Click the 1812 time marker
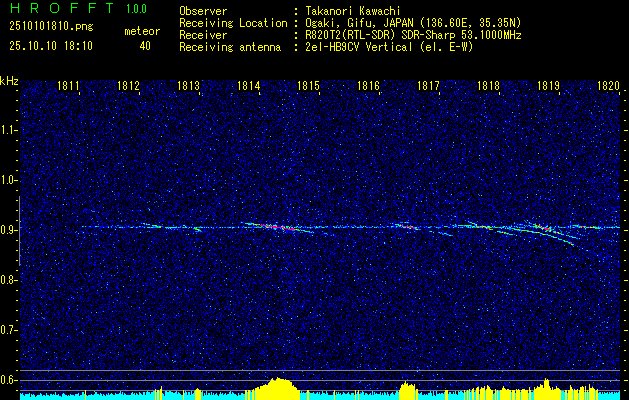629x400 pixels. click(128, 85)
